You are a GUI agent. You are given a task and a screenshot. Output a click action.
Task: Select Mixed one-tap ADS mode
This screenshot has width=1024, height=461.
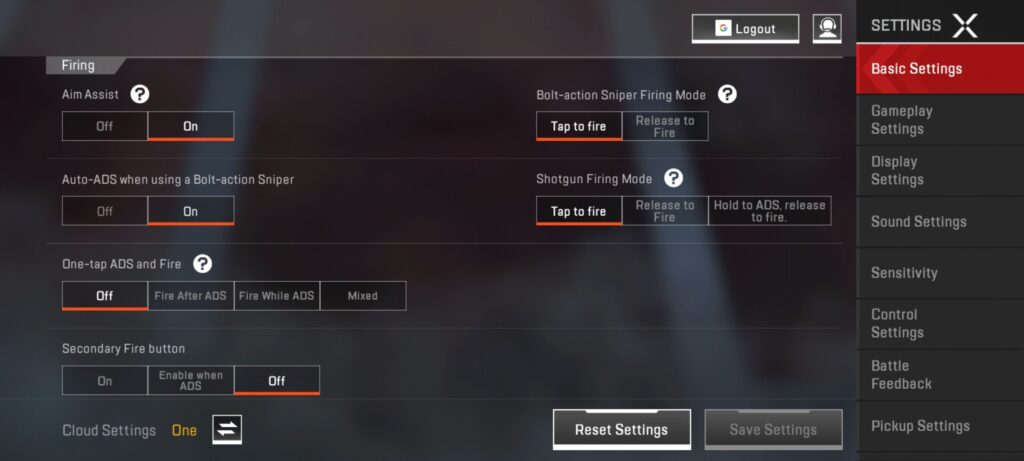[362, 296]
